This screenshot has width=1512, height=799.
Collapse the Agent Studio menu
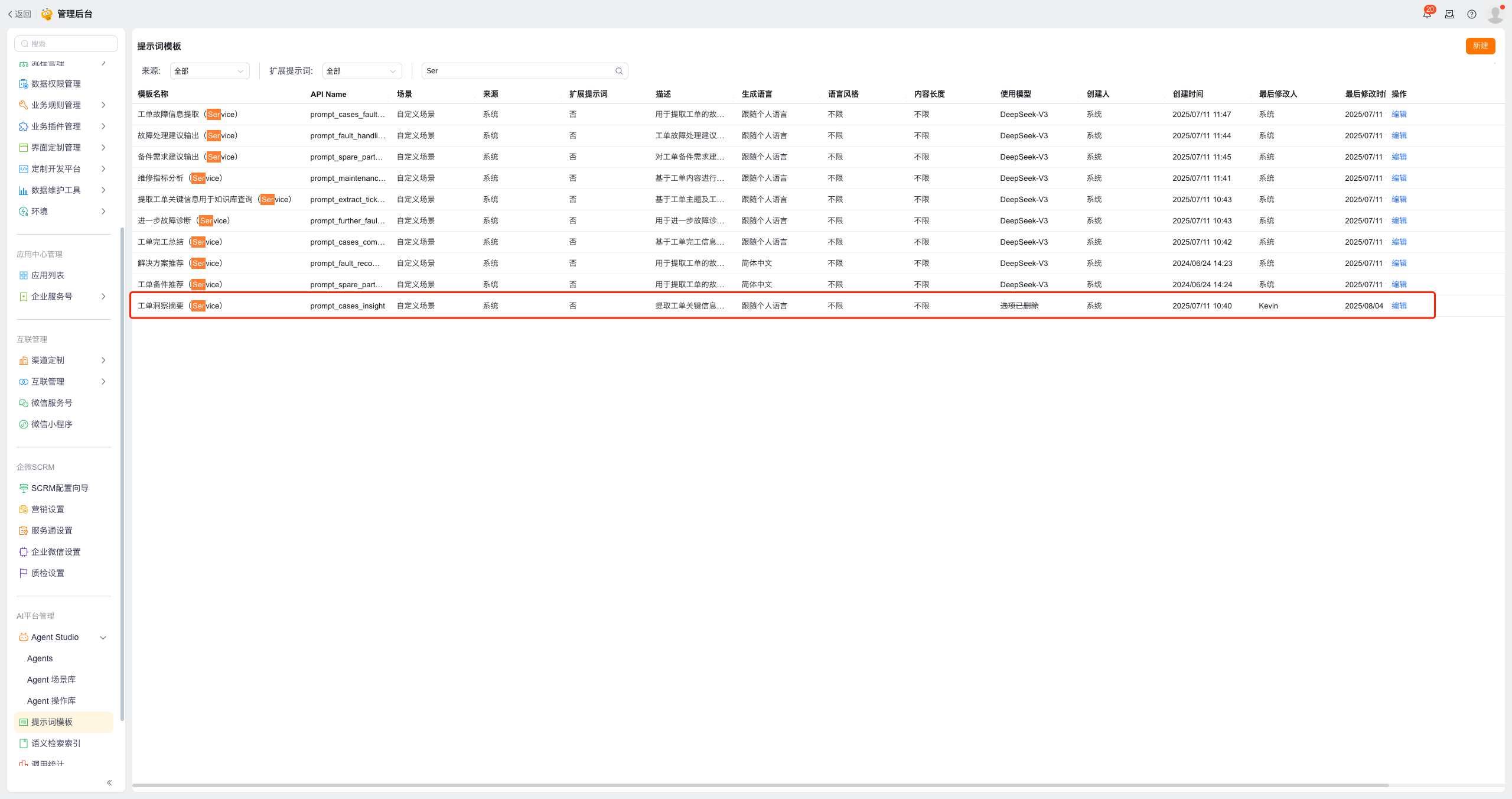tap(103, 637)
